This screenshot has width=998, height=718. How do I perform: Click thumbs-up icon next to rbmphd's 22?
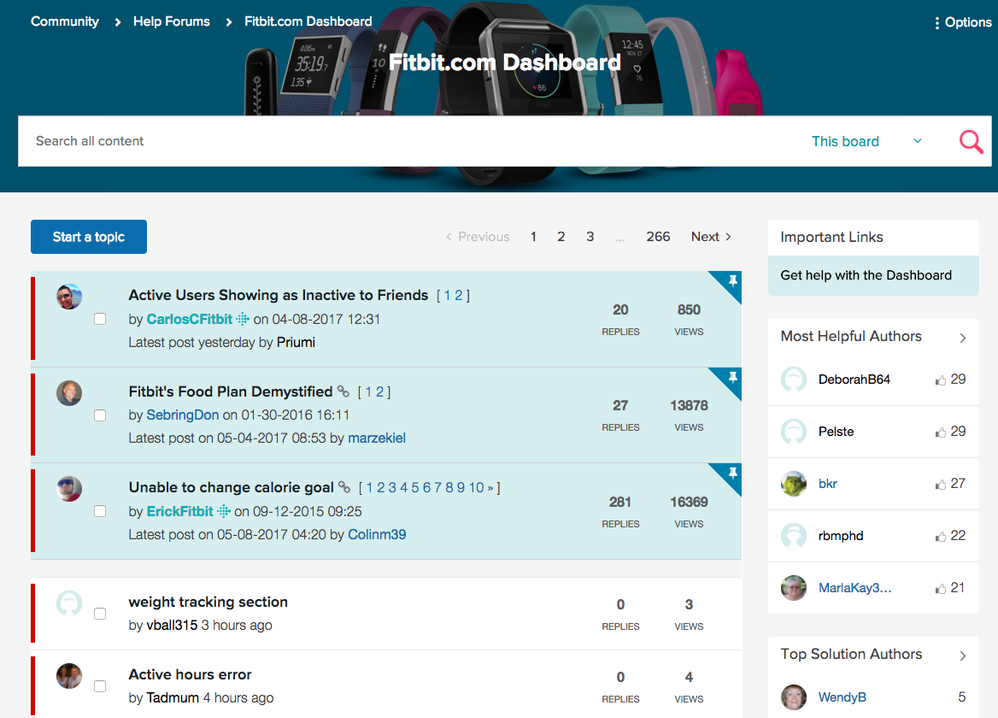click(940, 537)
